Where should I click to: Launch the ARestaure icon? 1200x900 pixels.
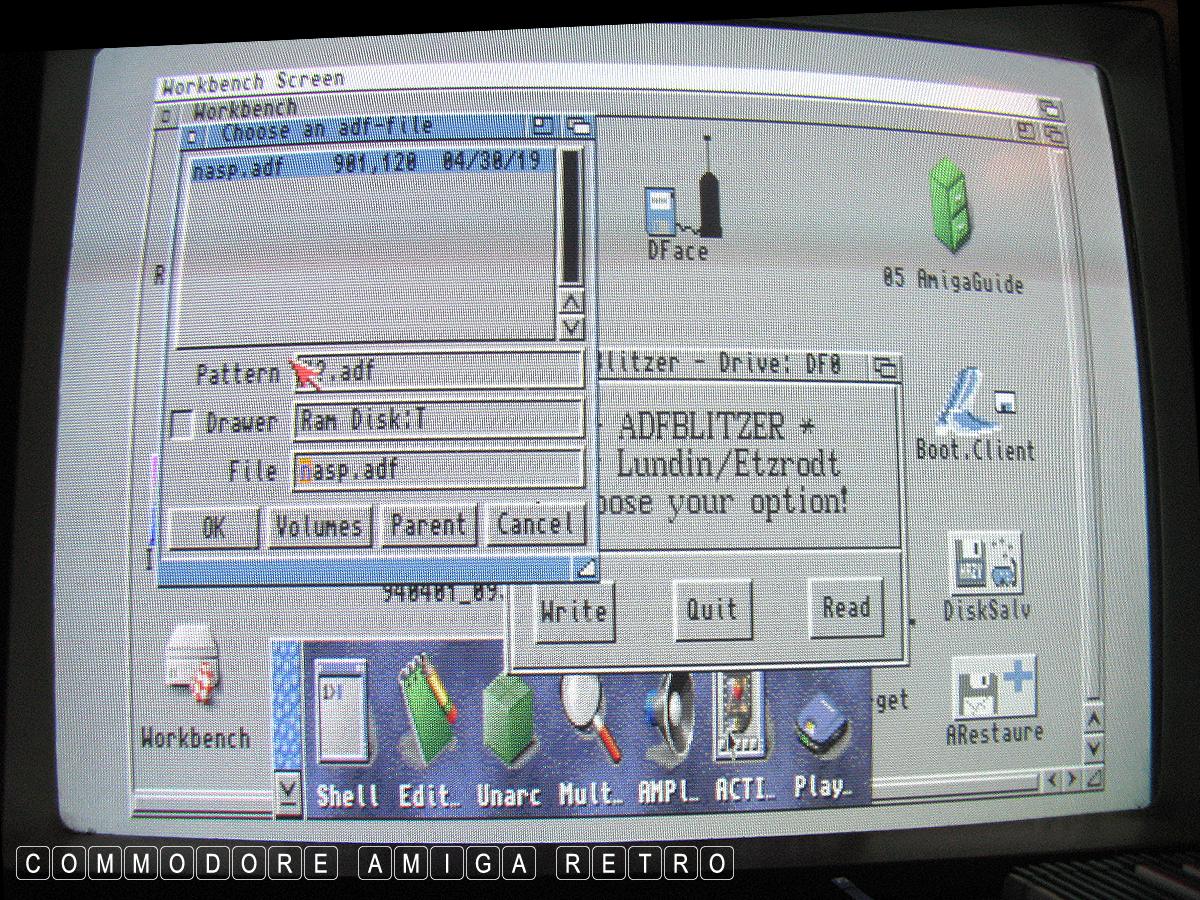pos(992,688)
